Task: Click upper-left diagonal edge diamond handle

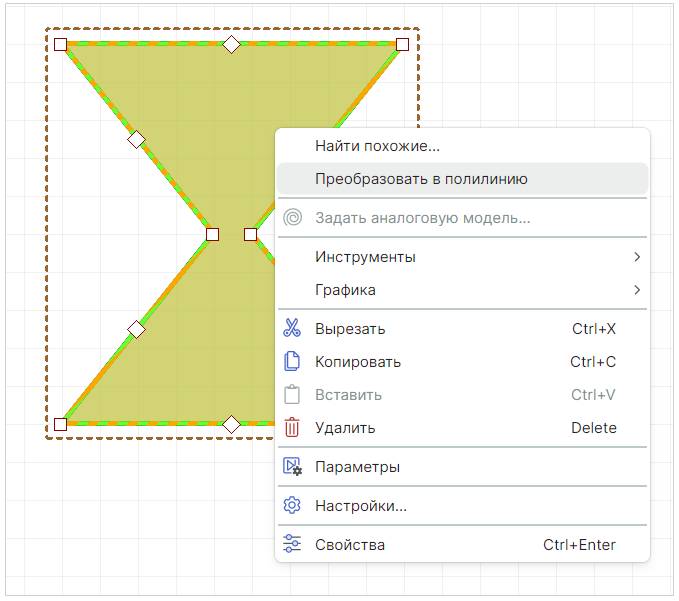Action: click(x=136, y=139)
